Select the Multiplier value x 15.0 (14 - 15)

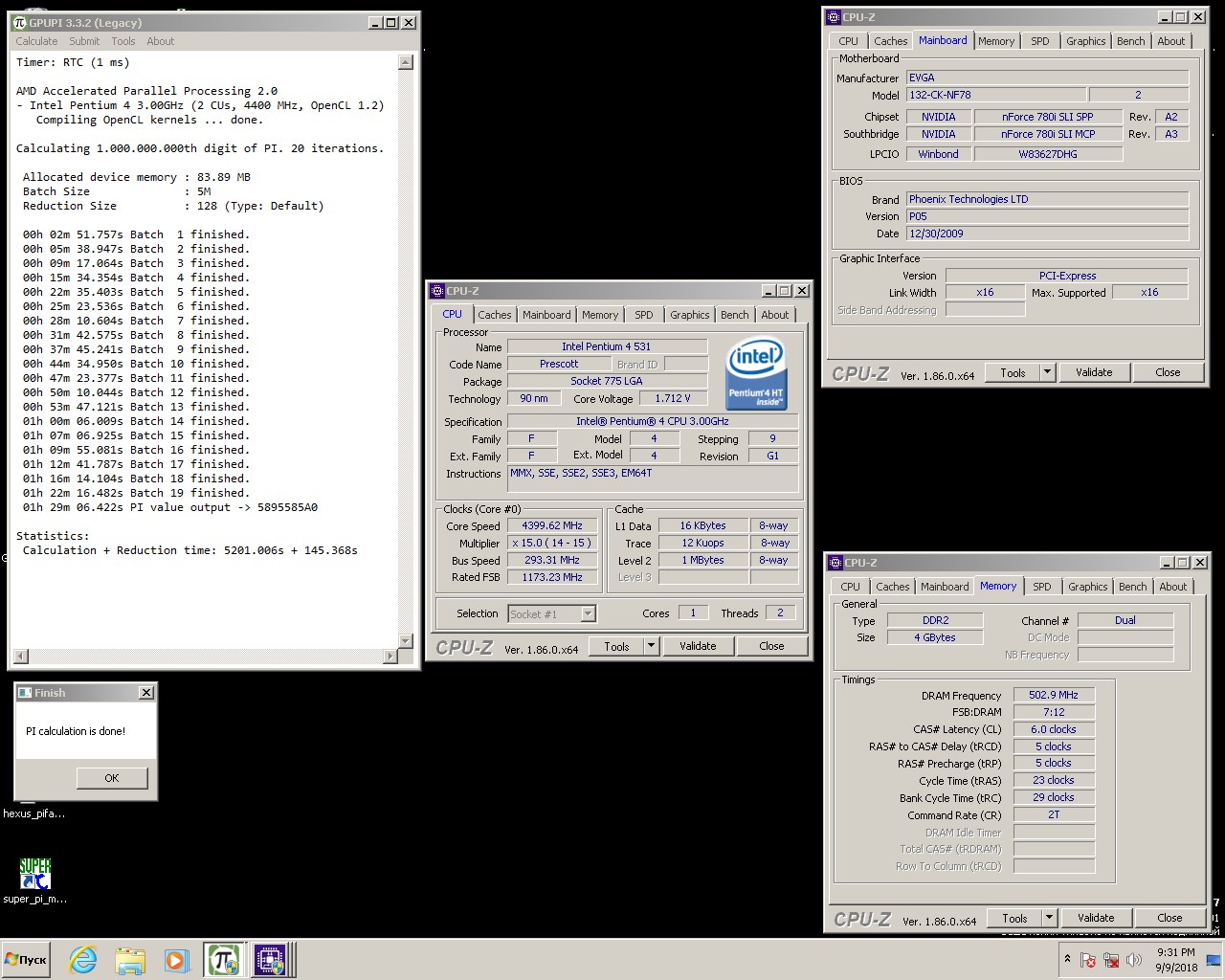pyautogui.click(x=552, y=543)
